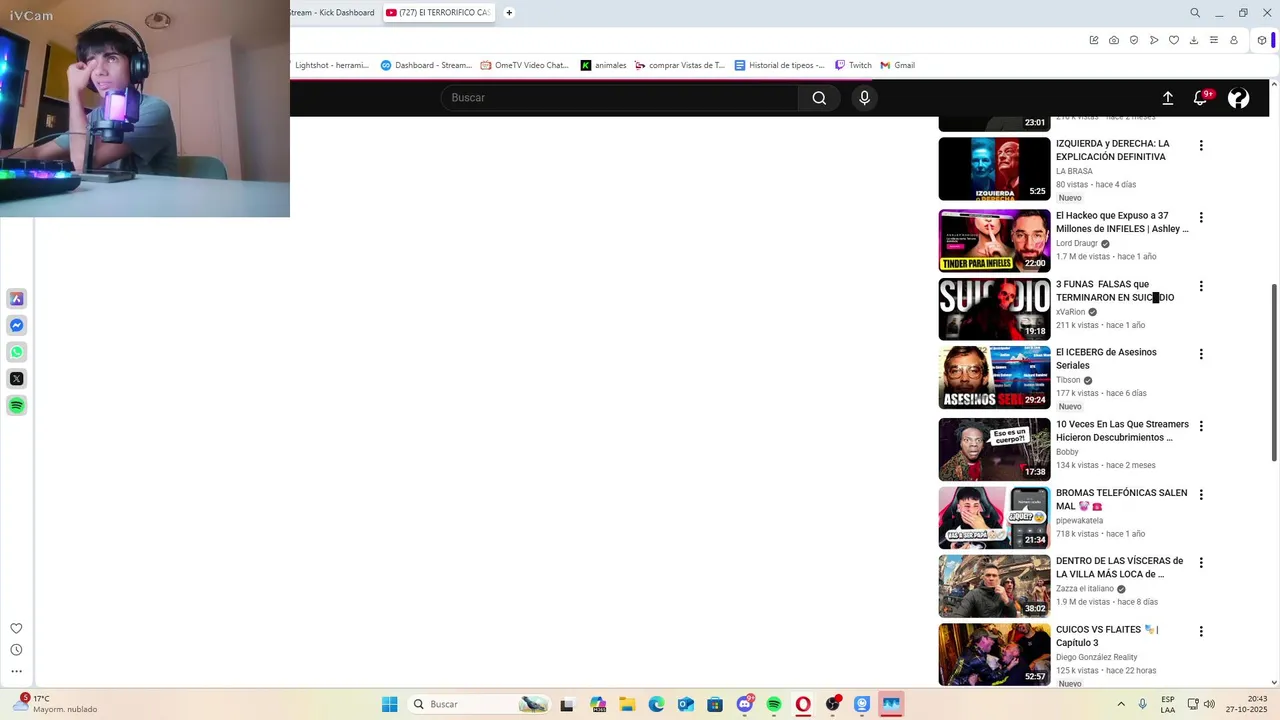Click El ICEBERG de Asesinos thumbnail
This screenshot has height=720, width=1280.
(994, 378)
